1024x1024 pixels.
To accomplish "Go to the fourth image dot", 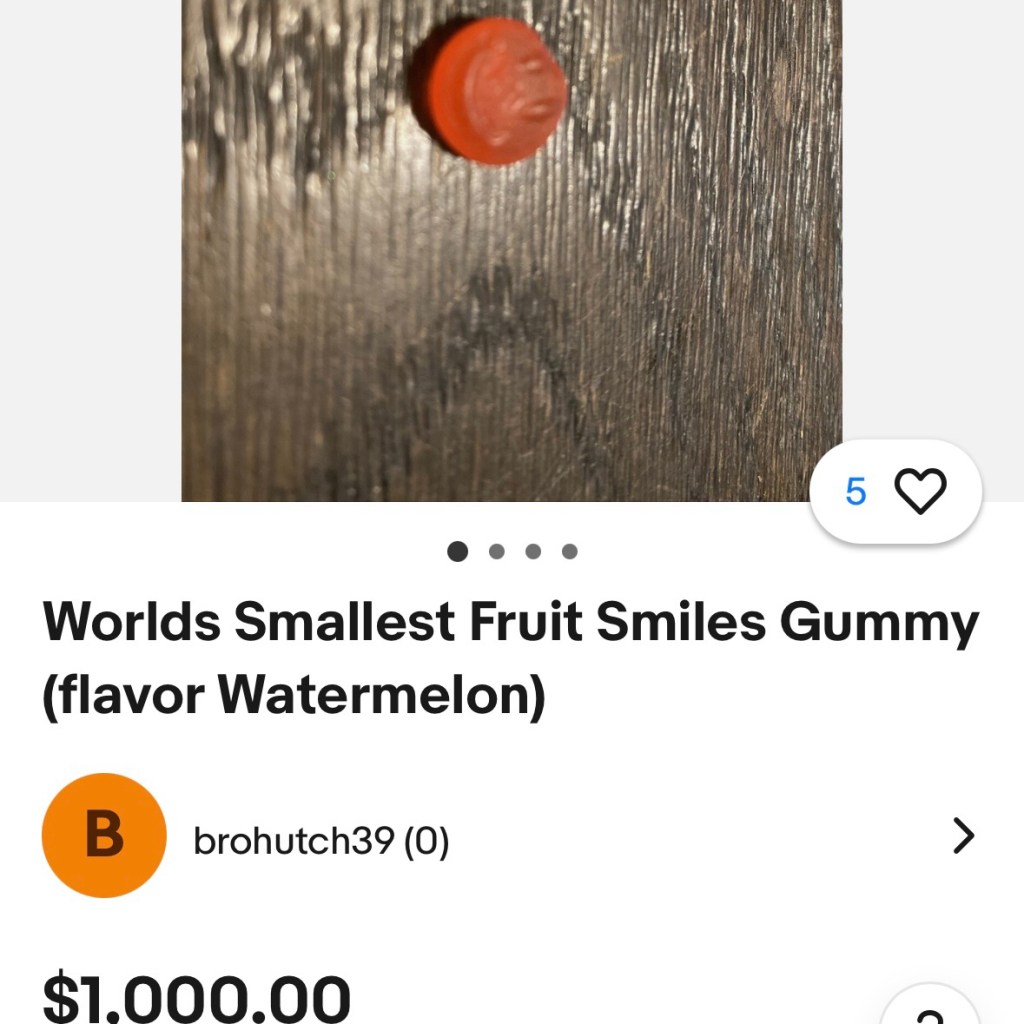I will pos(569,551).
